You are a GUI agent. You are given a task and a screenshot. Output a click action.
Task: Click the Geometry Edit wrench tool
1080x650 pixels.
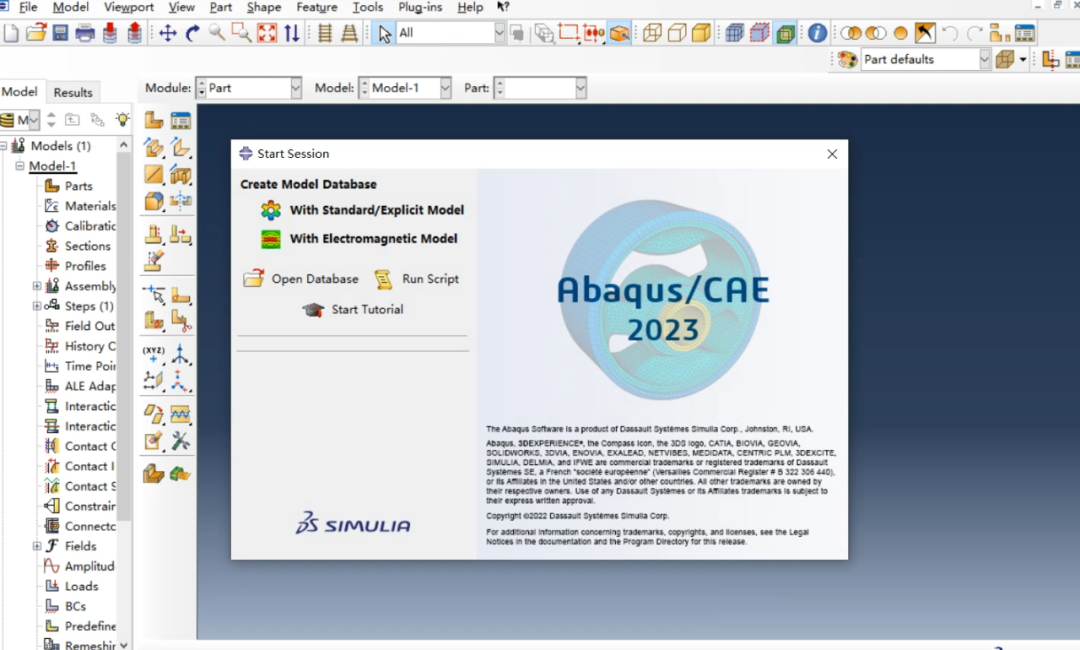coord(180,441)
